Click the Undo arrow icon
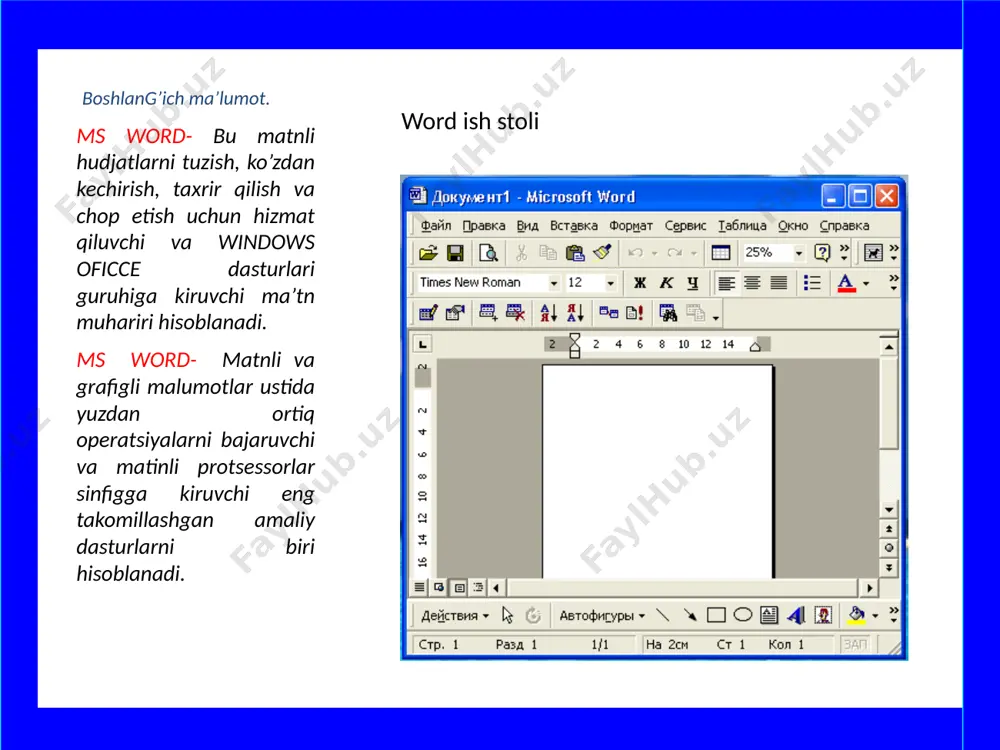The height and width of the screenshot is (750, 1000). (x=635, y=253)
